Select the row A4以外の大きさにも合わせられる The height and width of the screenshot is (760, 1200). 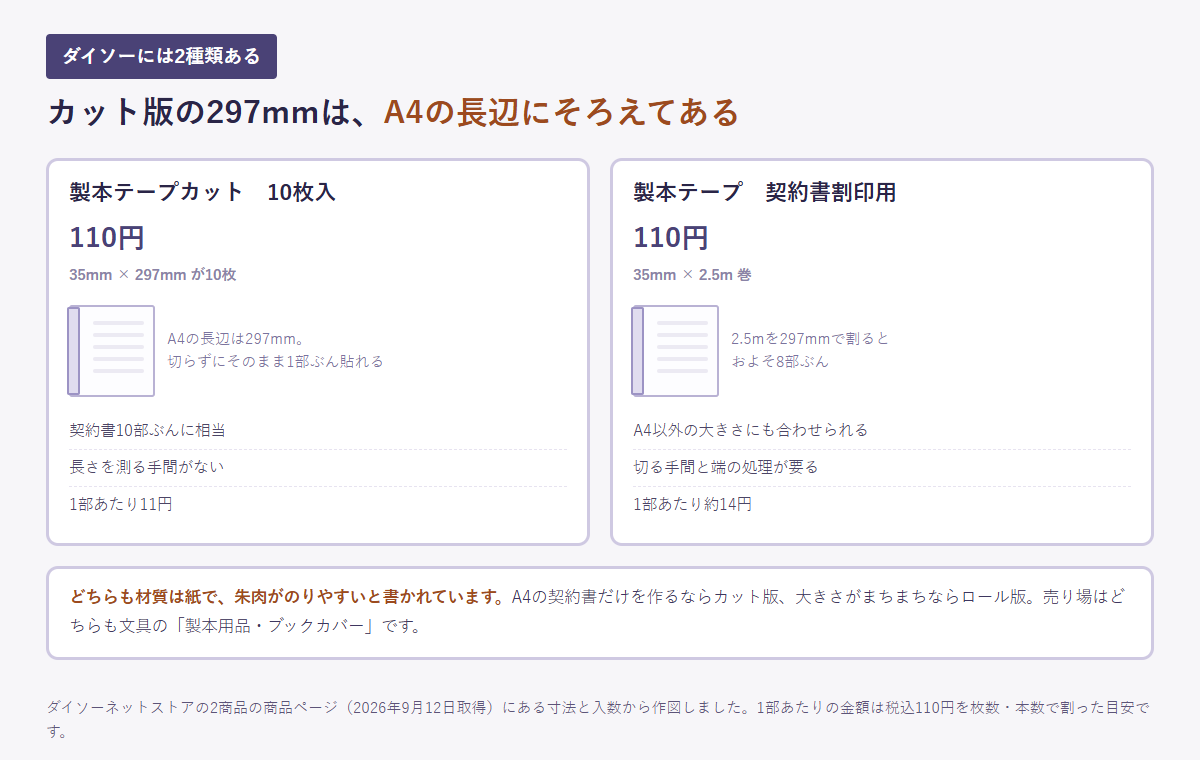point(882,431)
